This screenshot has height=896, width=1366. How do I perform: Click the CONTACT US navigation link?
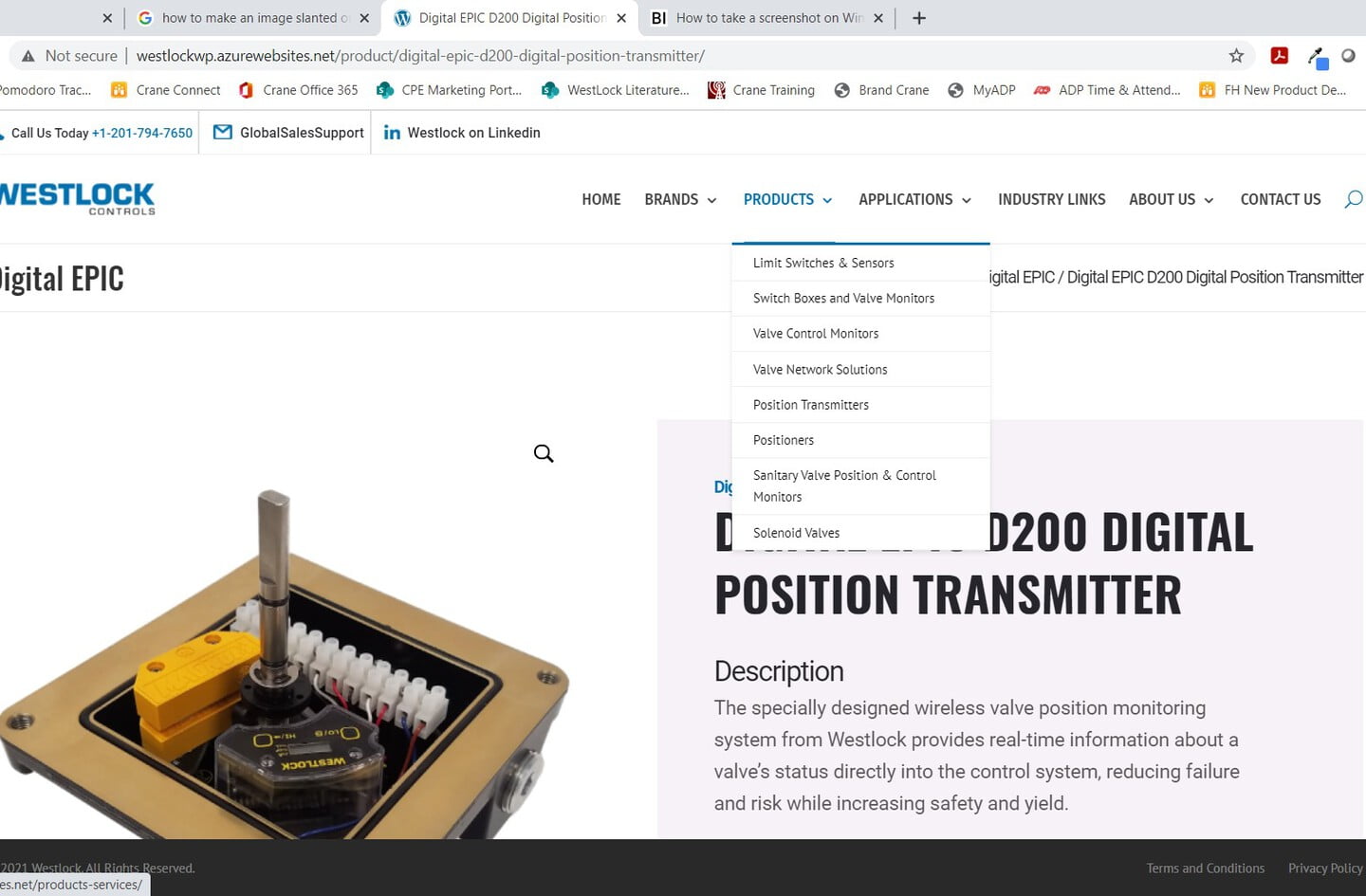coord(1280,199)
